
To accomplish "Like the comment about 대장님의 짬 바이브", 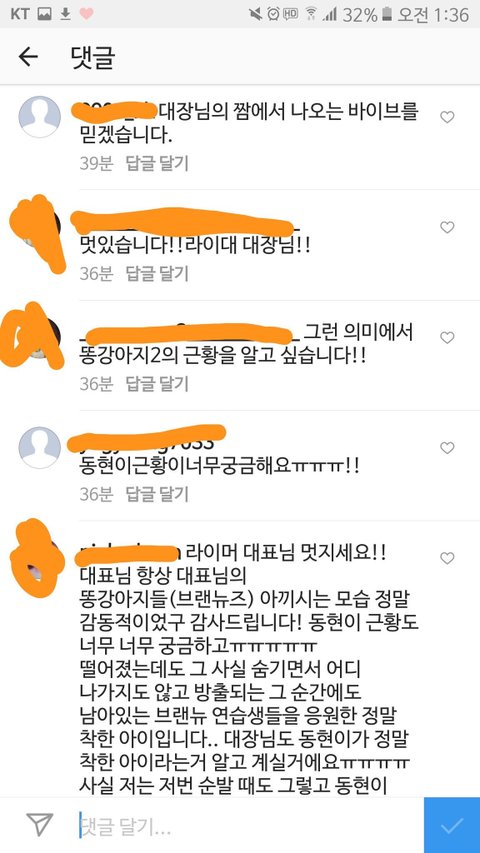I will (447, 117).
